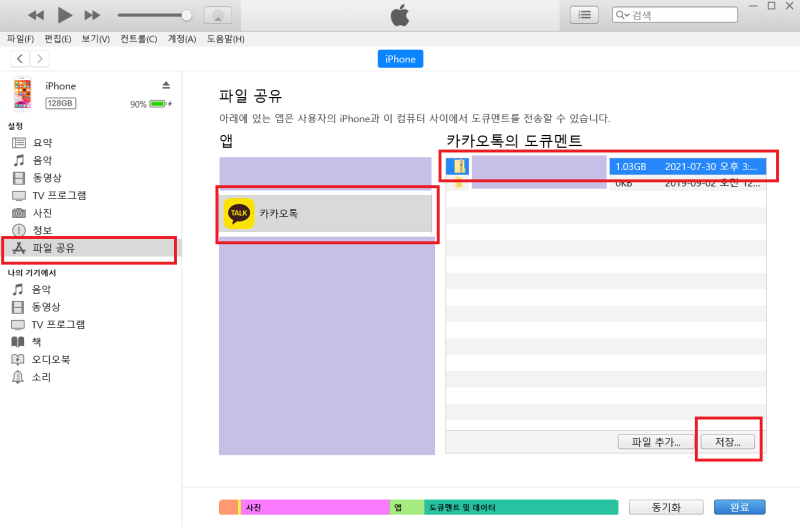This screenshot has width=800, height=527.
Task: Open the 보기(V) menu
Action: 95,39
